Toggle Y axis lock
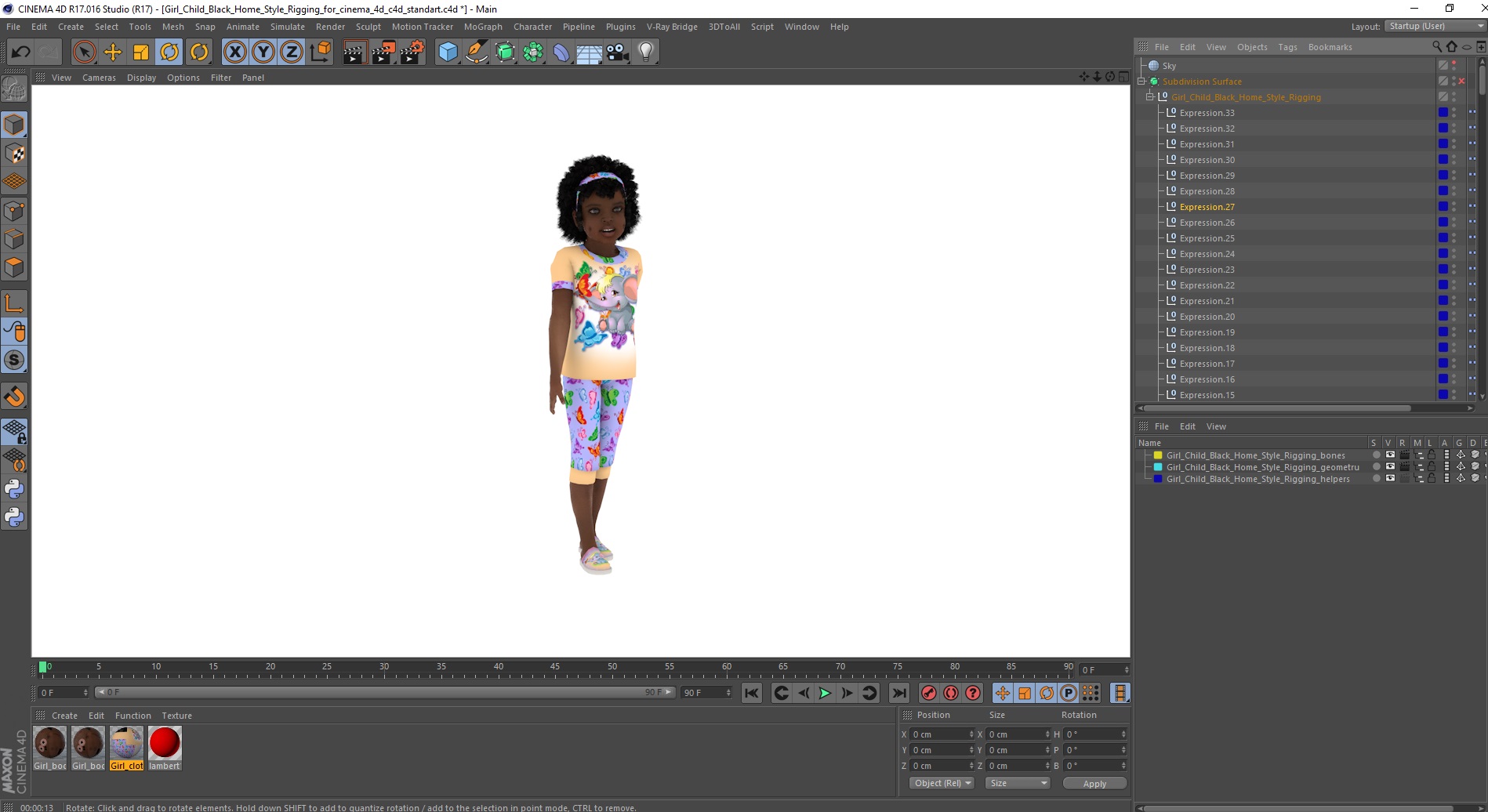 [x=263, y=53]
